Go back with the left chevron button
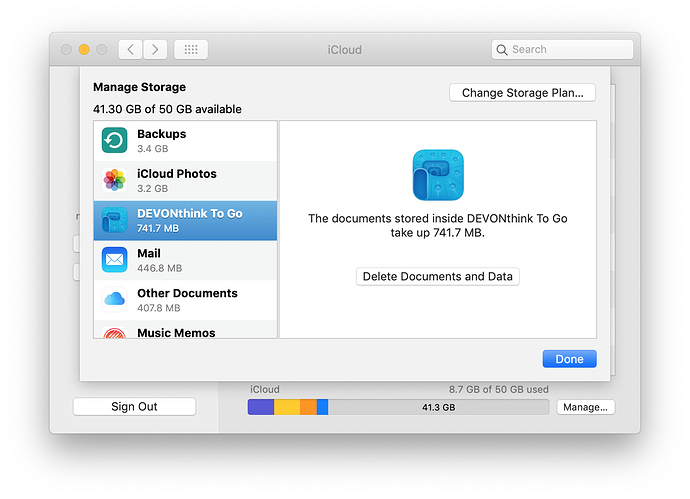 tap(130, 49)
